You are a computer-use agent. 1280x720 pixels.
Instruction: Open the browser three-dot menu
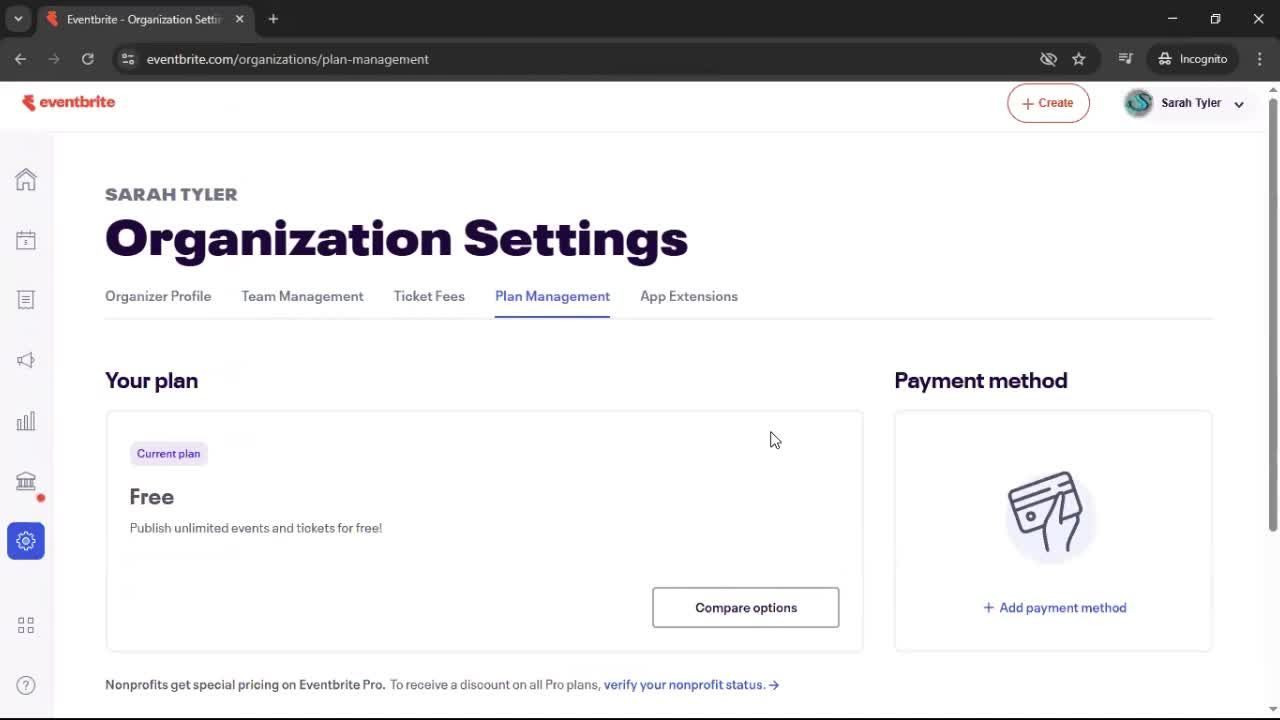[x=1259, y=59]
